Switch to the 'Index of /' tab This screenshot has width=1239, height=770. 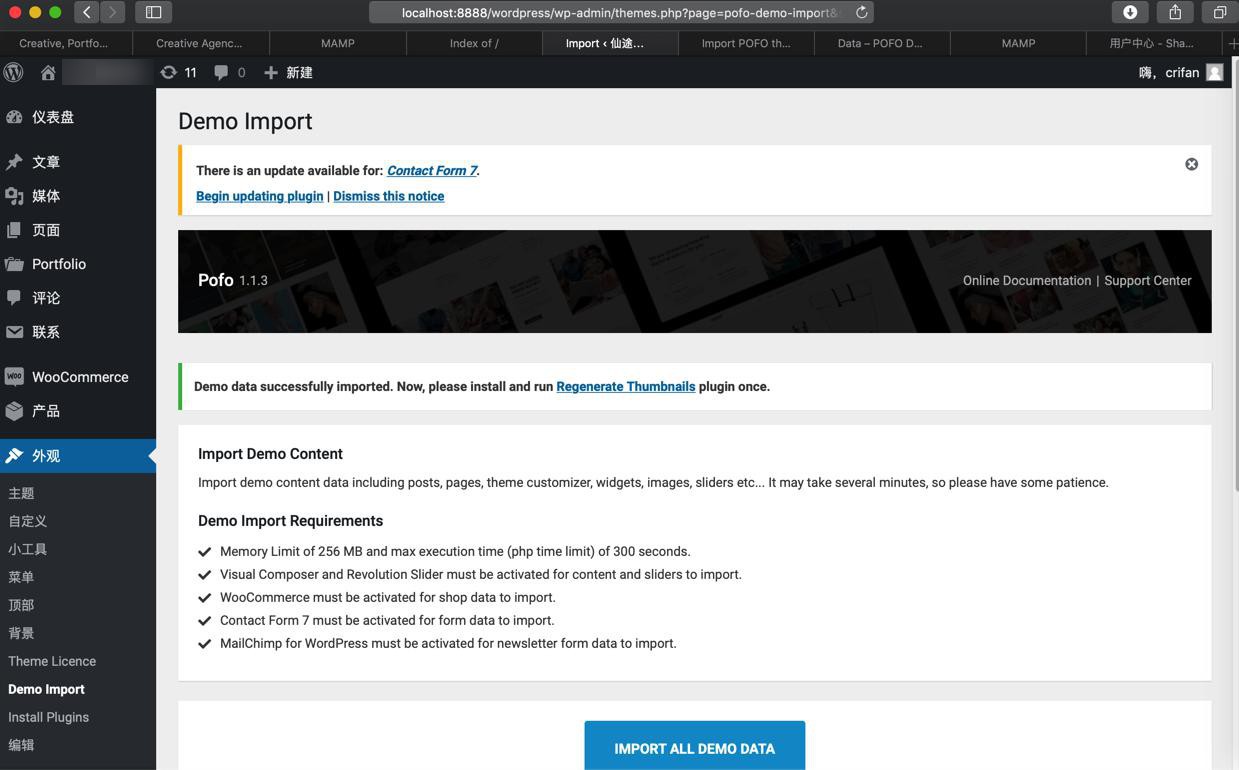[474, 43]
